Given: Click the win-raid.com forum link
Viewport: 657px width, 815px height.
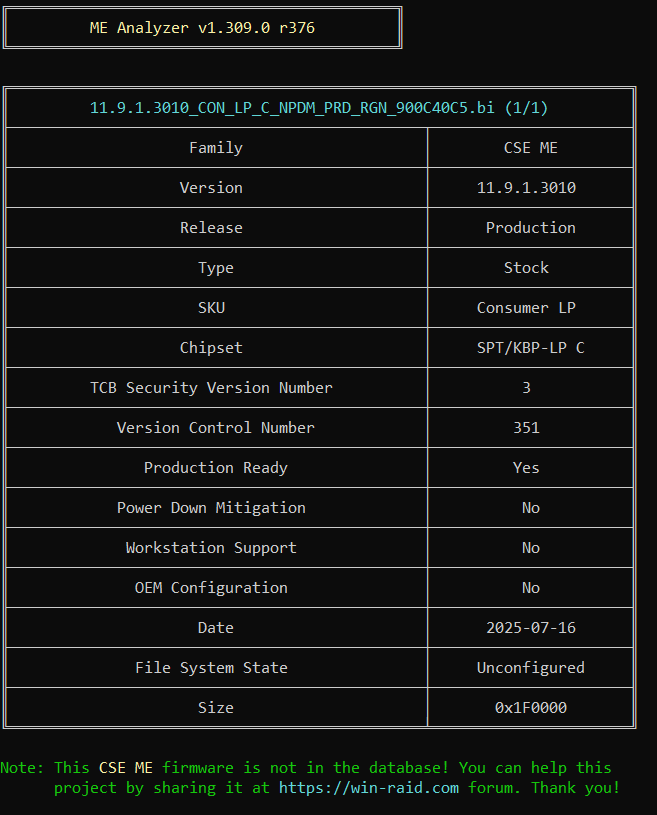Looking at the screenshot, I should tap(369, 788).
